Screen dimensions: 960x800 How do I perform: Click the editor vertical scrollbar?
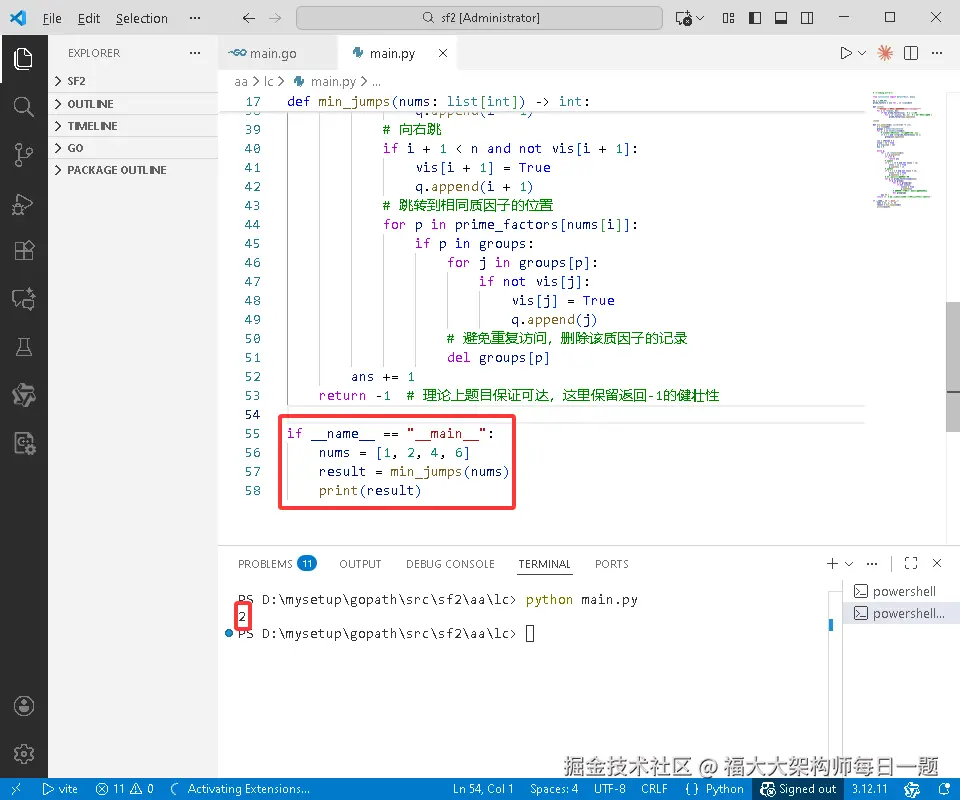click(953, 367)
